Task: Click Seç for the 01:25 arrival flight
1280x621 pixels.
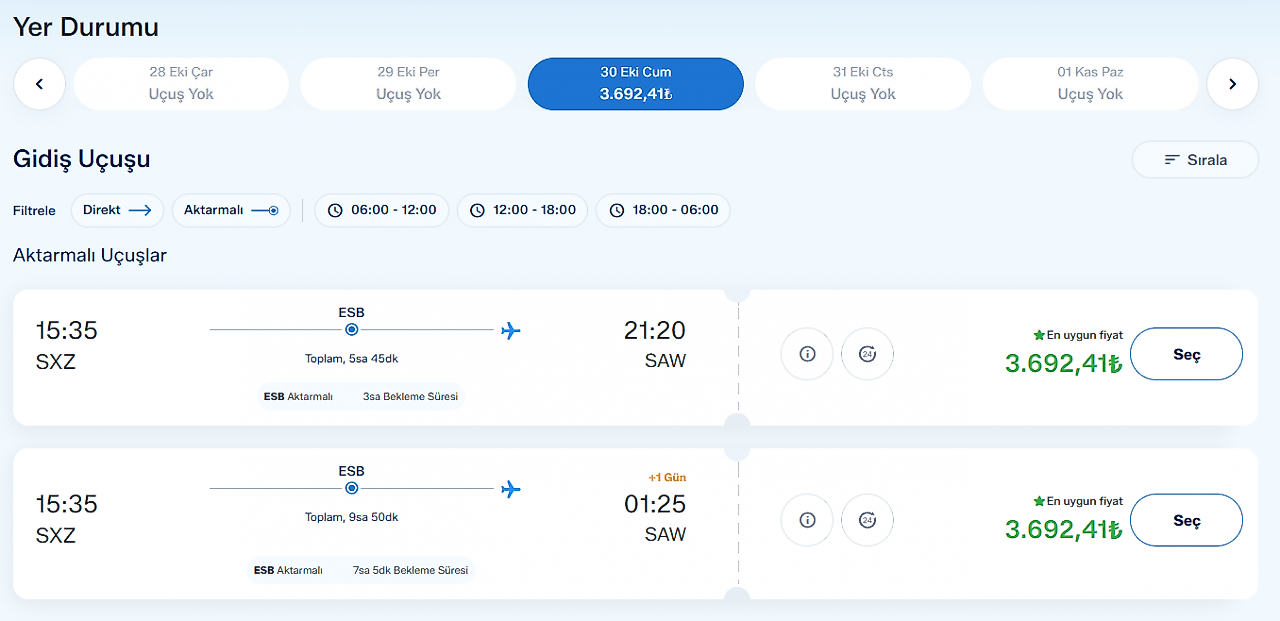Action: pos(1187,520)
